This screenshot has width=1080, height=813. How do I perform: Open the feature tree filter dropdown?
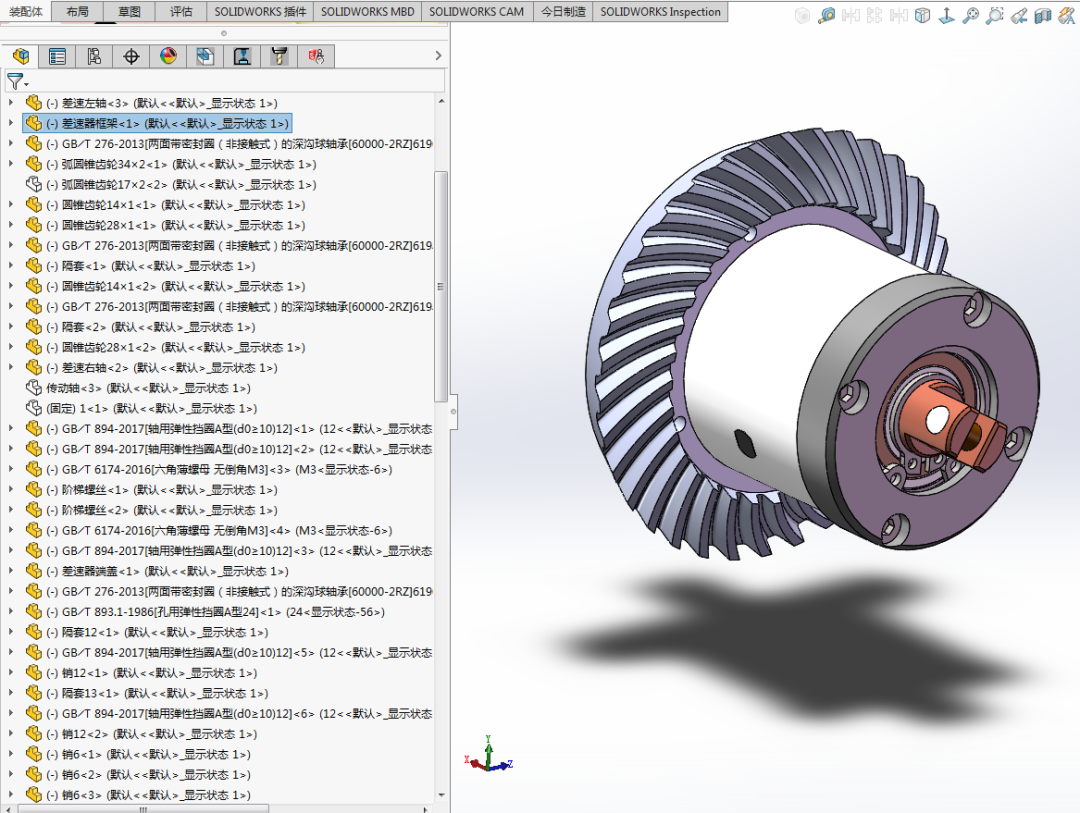pyautogui.click(x=17, y=81)
